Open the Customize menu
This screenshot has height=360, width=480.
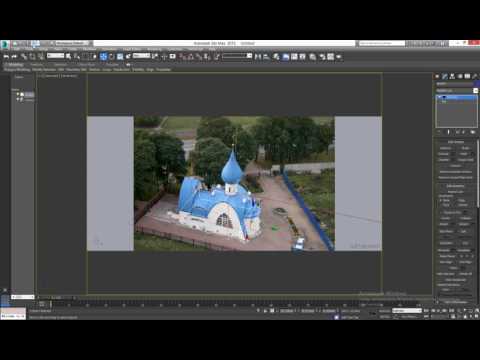point(175,49)
